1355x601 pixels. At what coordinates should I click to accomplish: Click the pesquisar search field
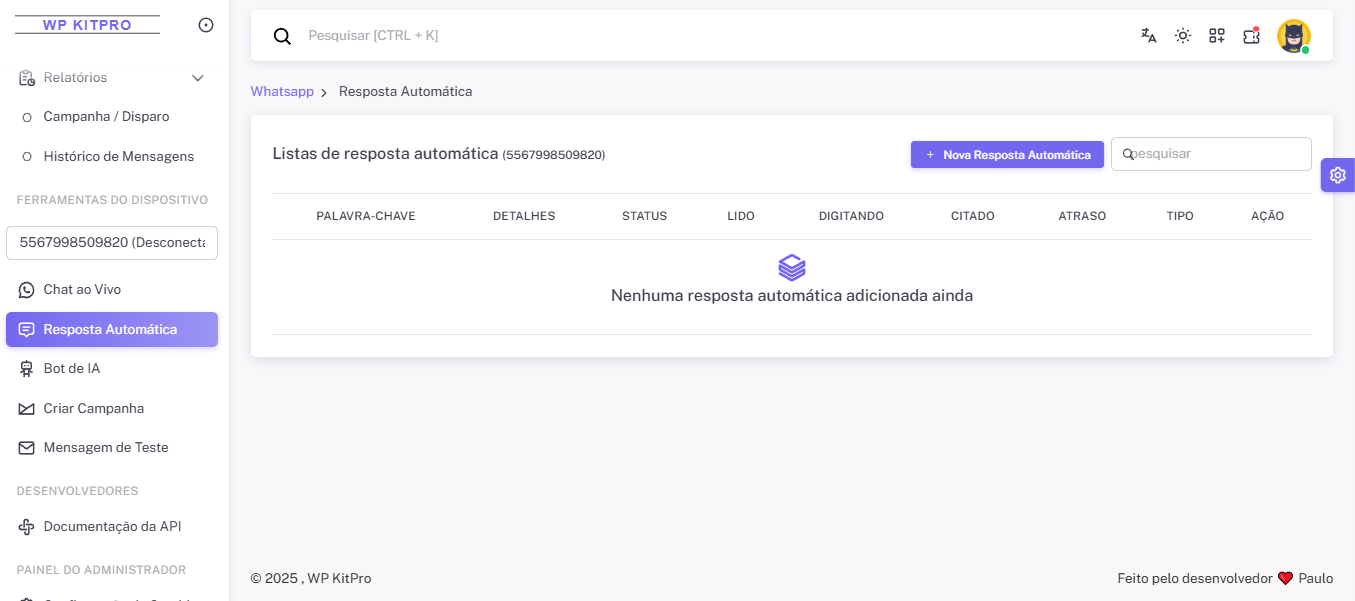1211,154
